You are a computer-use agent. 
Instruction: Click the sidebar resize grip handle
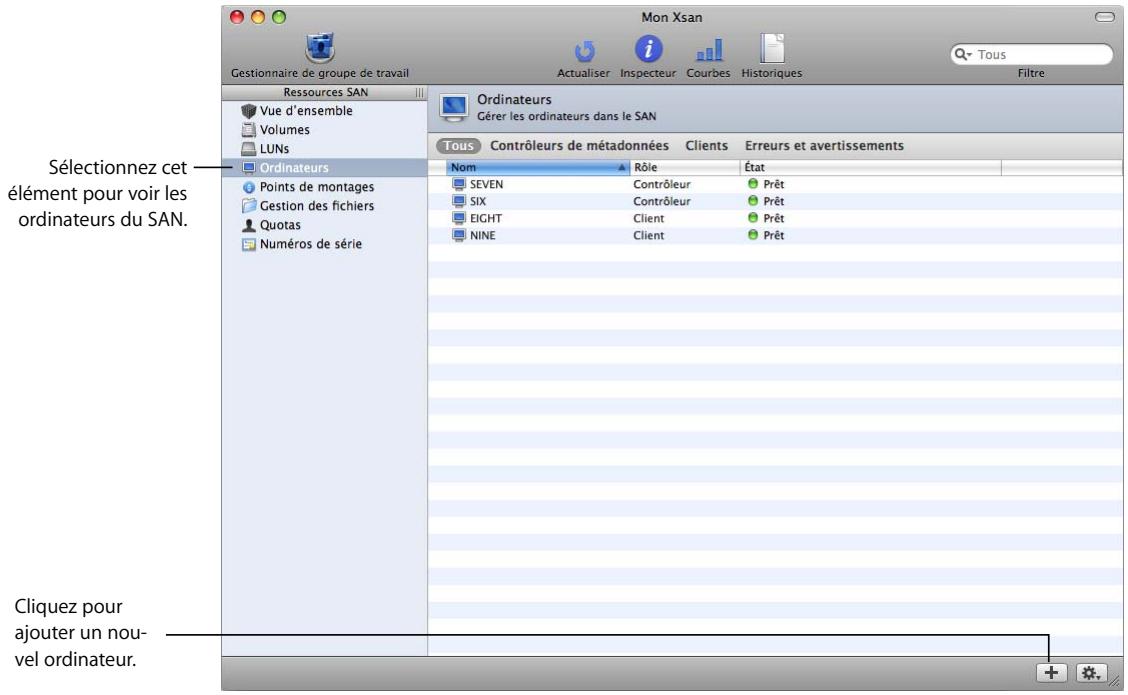tap(419, 93)
